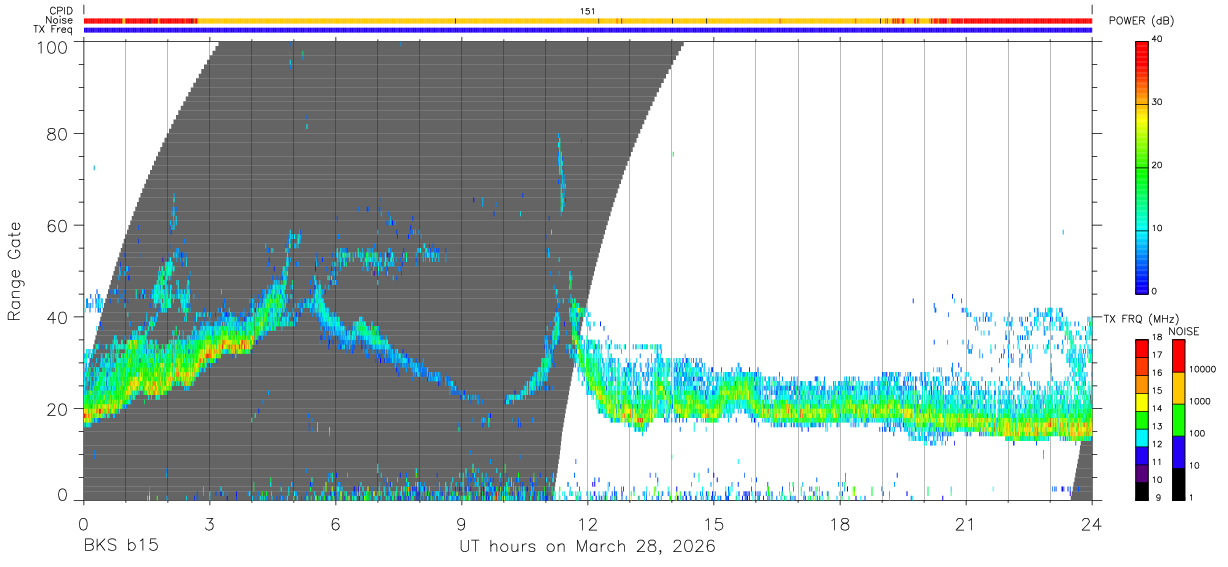Click the 'Noise' row label at top
Image resolution: width=1228 pixels, height=567 pixels.
point(60,20)
